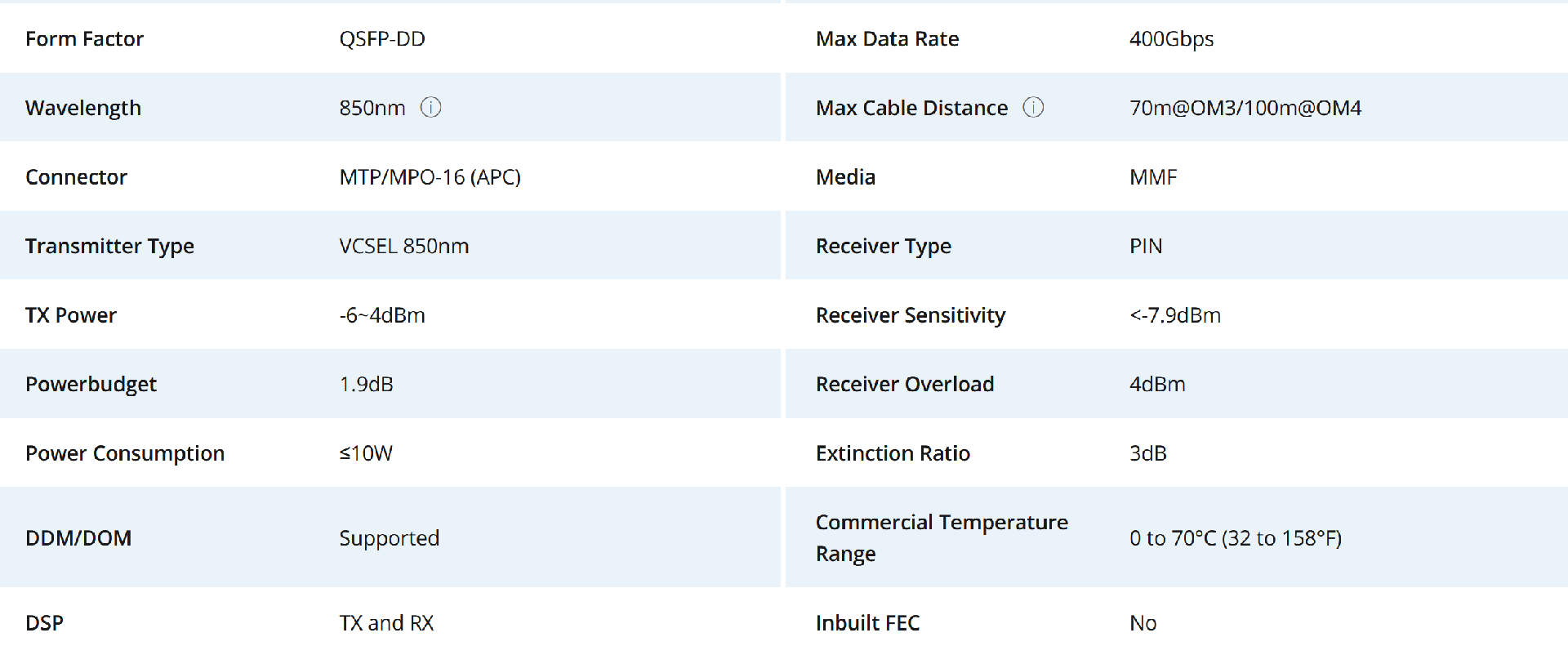Click the DSP value TX and RX
The width and height of the screenshot is (1568, 655).
(386, 623)
